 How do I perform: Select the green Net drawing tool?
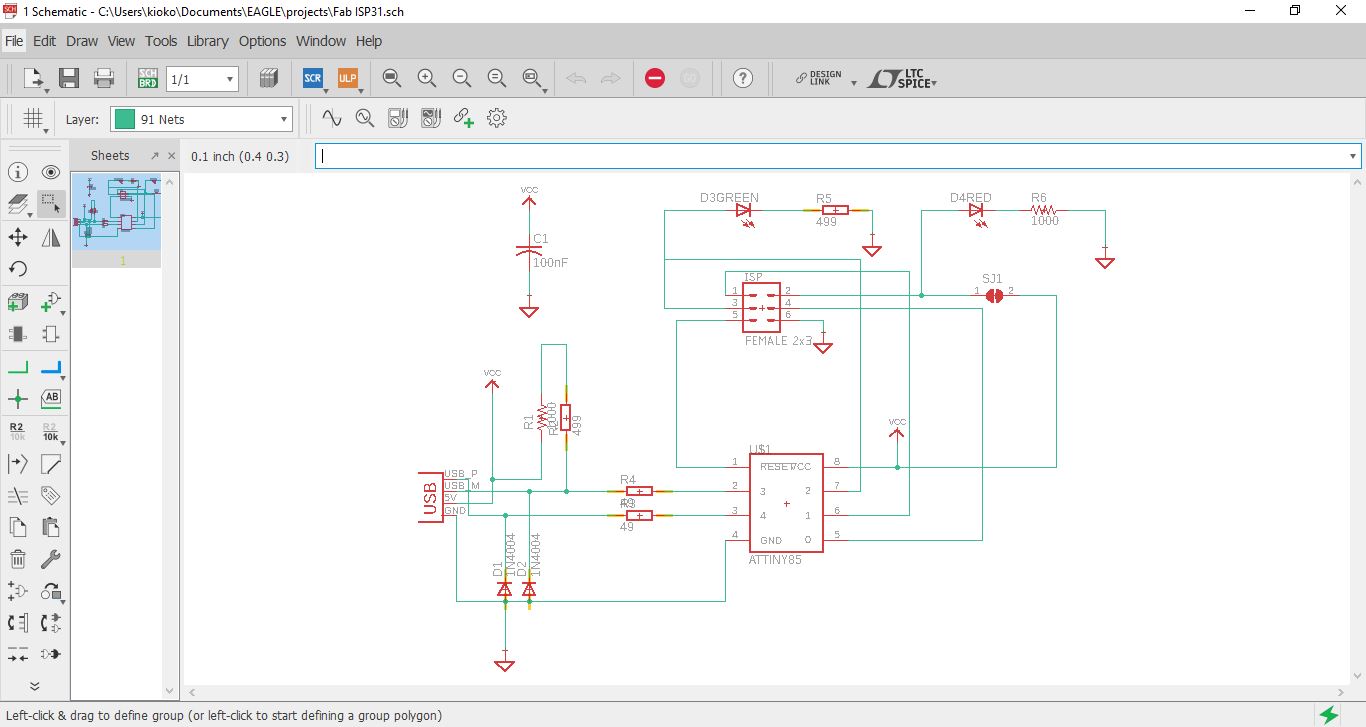18,367
